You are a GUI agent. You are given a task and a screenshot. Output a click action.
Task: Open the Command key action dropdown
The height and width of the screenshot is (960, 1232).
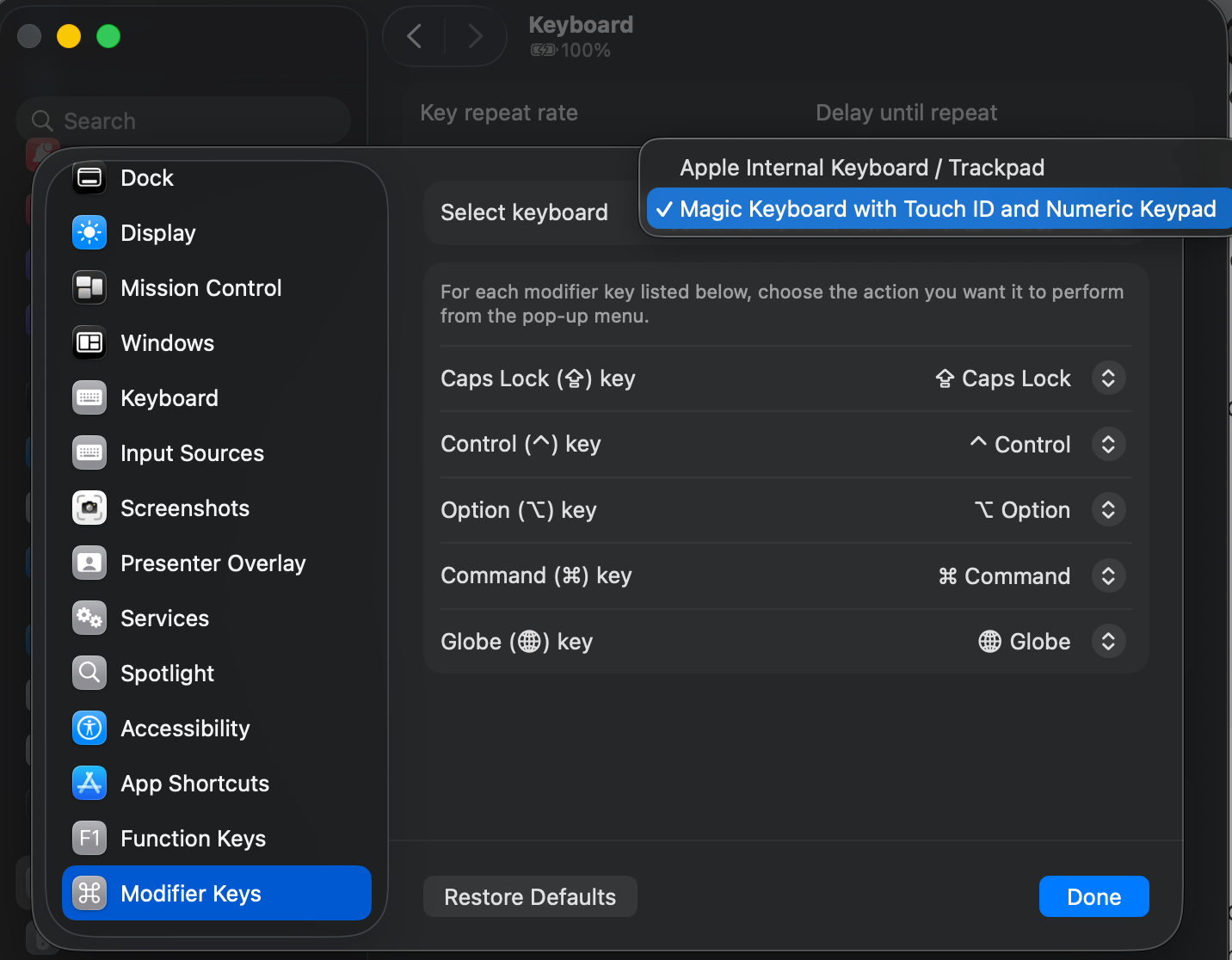[x=1108, y=576]
